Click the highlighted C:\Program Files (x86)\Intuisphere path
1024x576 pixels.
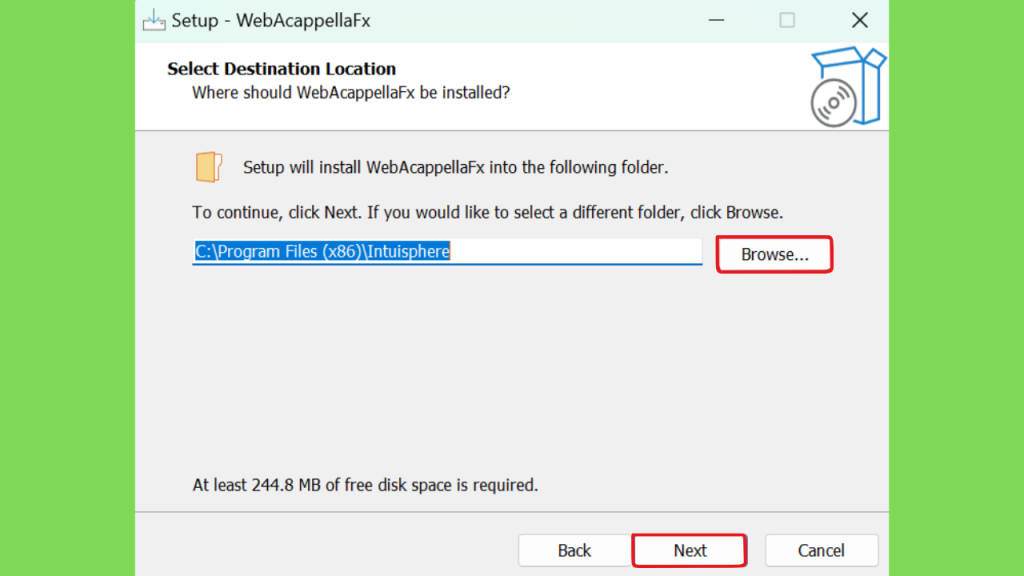[322, 251]
